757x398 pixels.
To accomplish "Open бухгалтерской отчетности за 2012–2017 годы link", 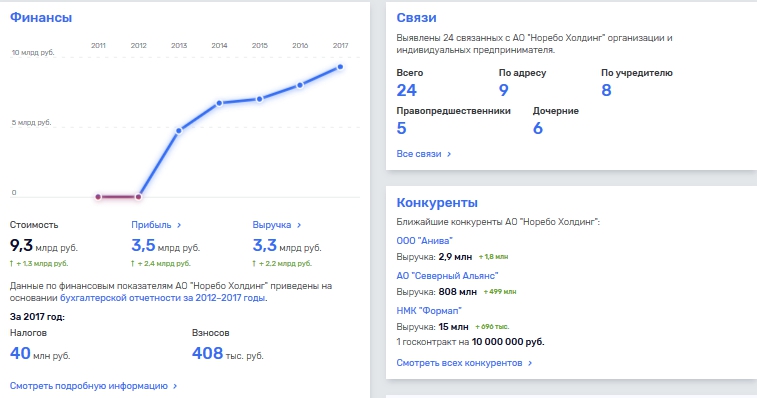I will pyautogui.click(x=163, y=298).
